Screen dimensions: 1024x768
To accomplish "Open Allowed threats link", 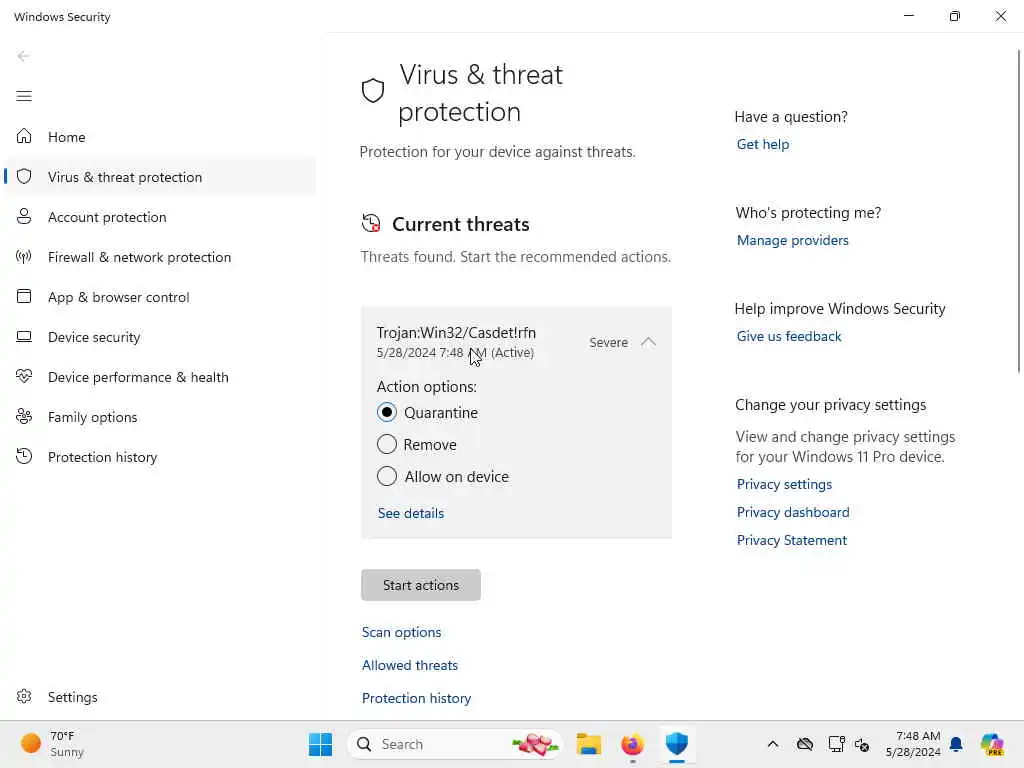I will pyautogui.click(x=410, y=665).
